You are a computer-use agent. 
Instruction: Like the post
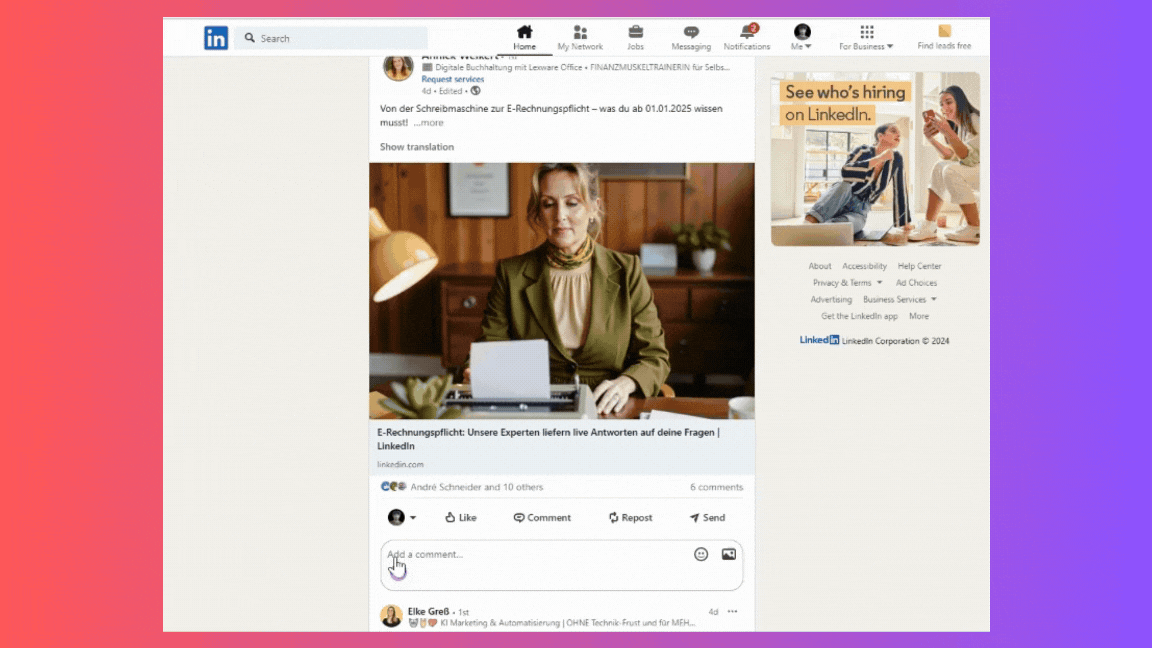[x=460, y=518]
